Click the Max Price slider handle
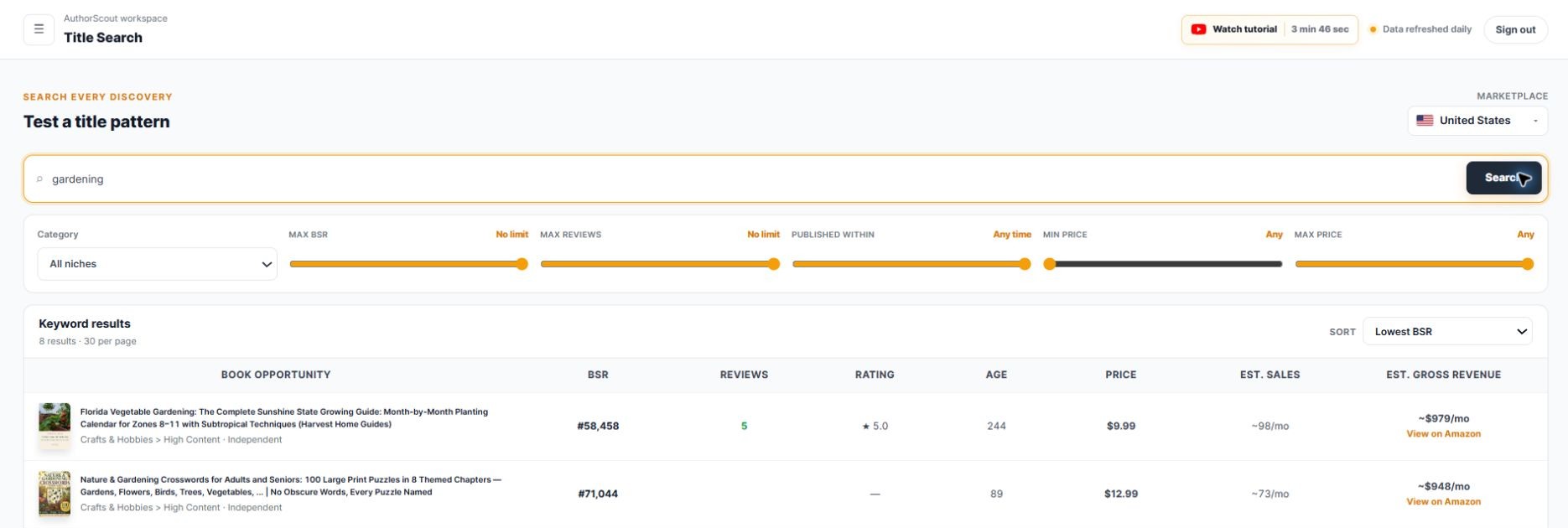This screenshot has height=528, width=1568. point(1528,264)
